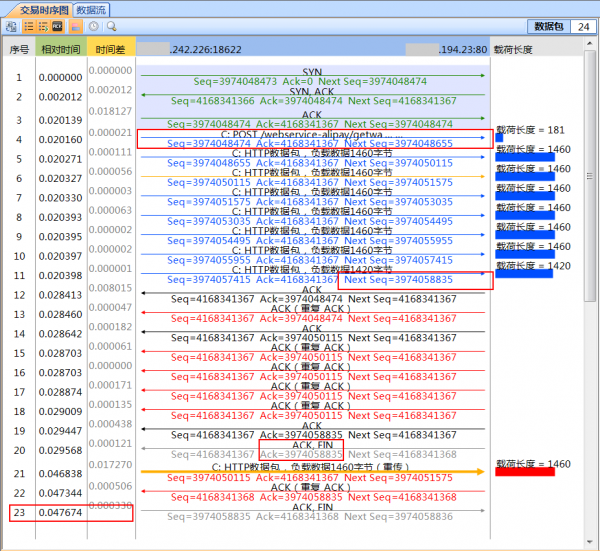Click relative time 0.047674 in row 23

(60, 513)
